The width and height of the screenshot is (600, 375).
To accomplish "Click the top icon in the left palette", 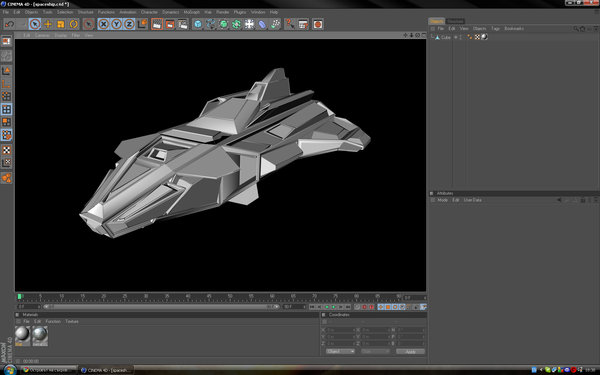I will pyautogui.click(x=7, y=41).
